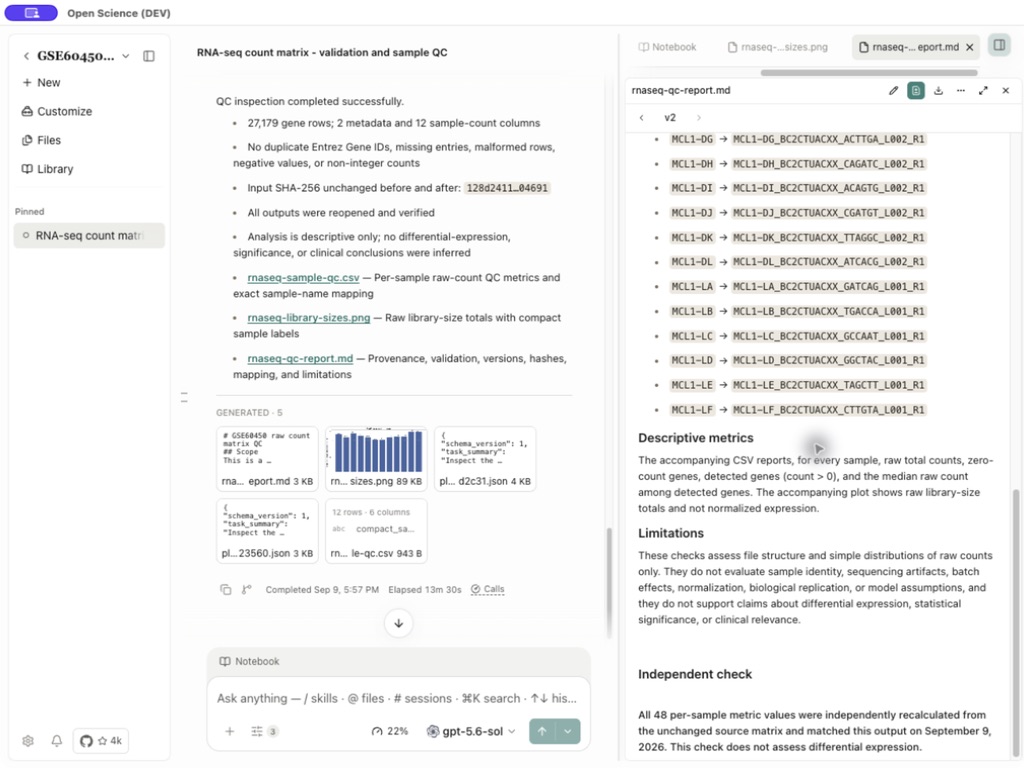Open the gpt-5.6-sol model dropdown
This screenshot has width=1024, height=768.
471,731
